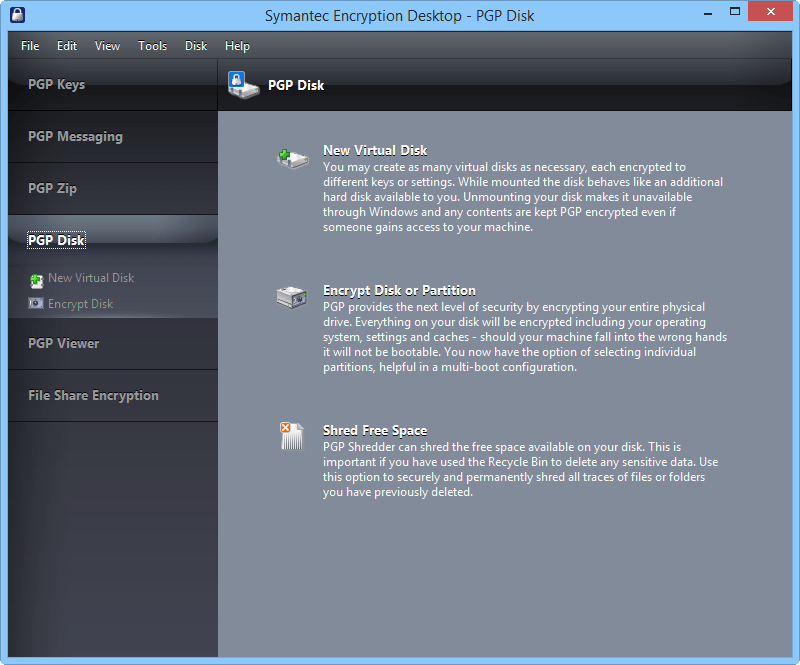Open the Tools menu
This screenshot has width=800, height=665.
coord(152,46)
